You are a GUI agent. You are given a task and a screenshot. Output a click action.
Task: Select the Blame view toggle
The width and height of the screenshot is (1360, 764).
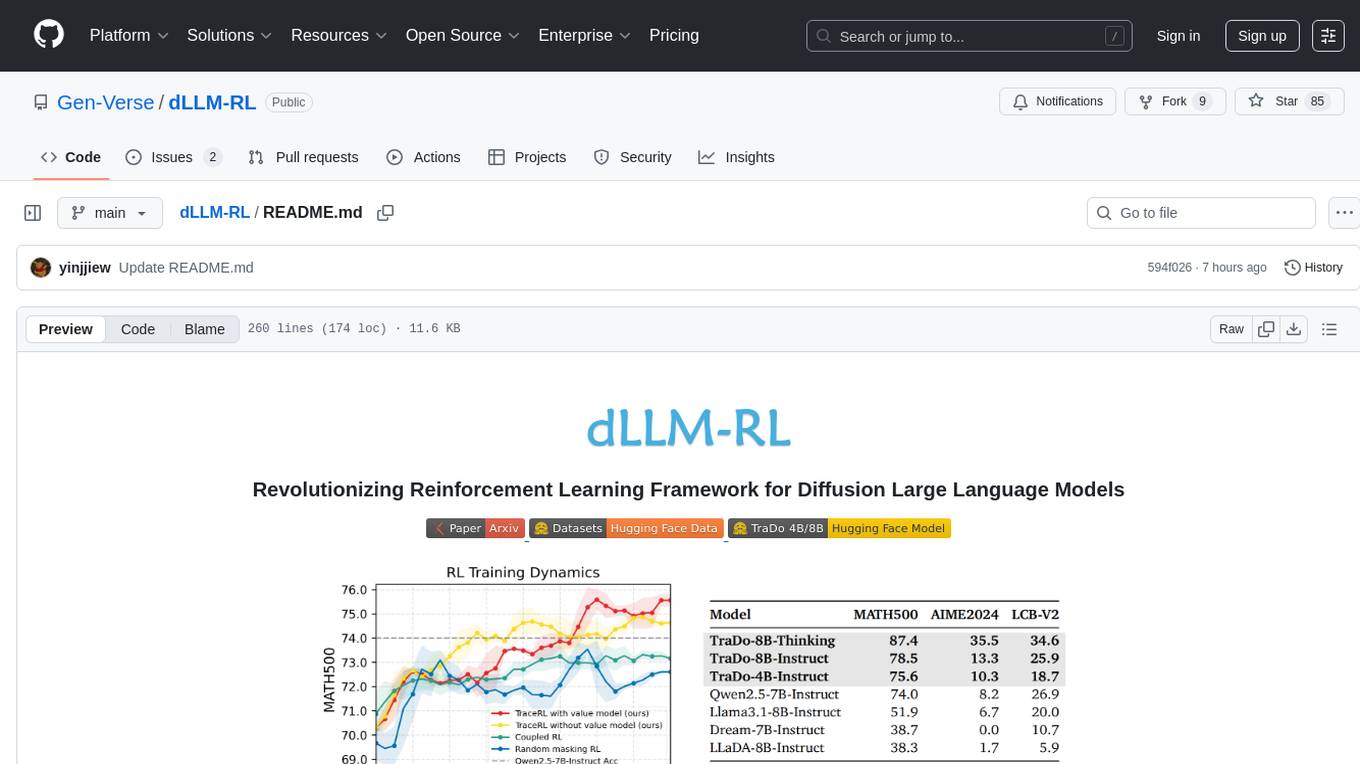(204, 329)
